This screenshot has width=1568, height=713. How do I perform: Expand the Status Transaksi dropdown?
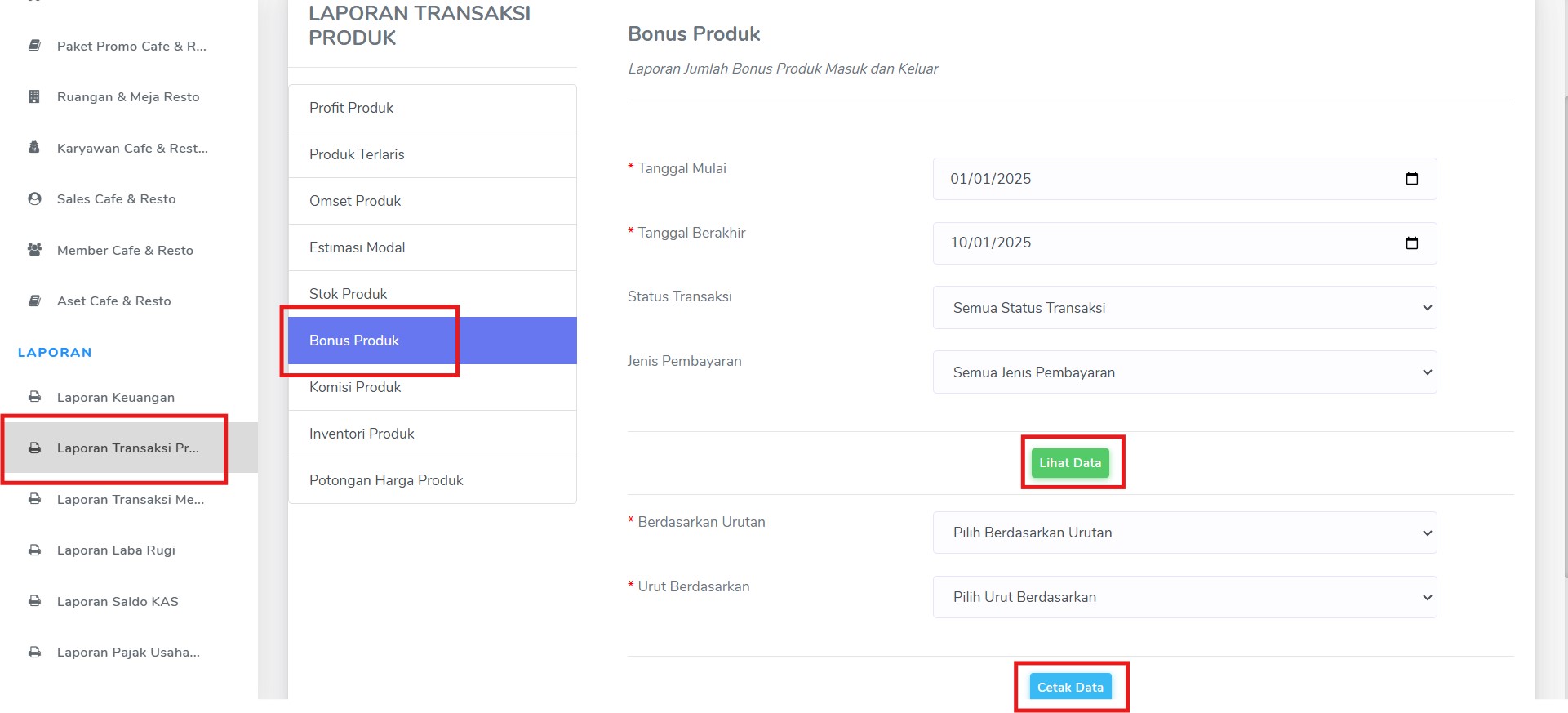click(1185, 308)
